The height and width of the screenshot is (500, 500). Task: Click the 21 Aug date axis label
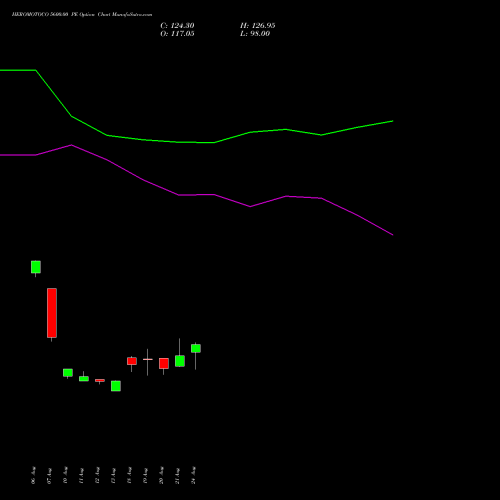pyautogui.click(x=177, y=475)
